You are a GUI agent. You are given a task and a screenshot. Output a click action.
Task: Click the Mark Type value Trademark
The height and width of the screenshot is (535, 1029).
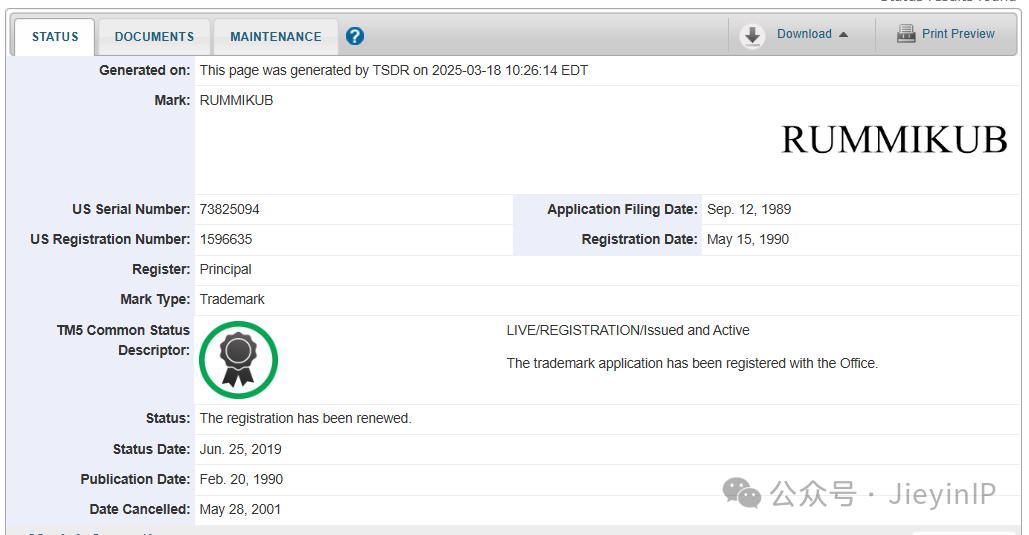pyautogui.click(x=232, y=299)
